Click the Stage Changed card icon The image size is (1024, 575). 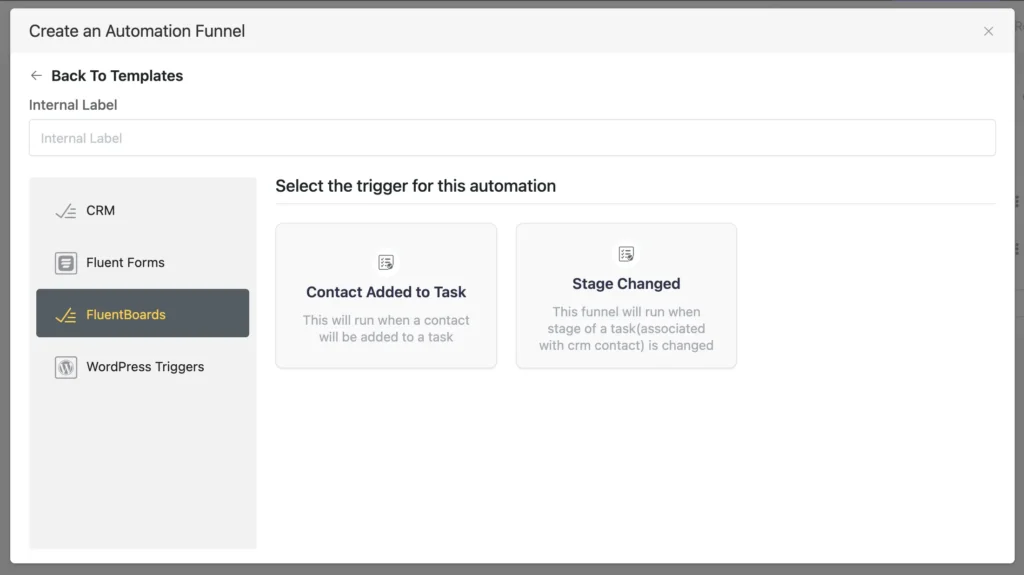coord(626,254)
